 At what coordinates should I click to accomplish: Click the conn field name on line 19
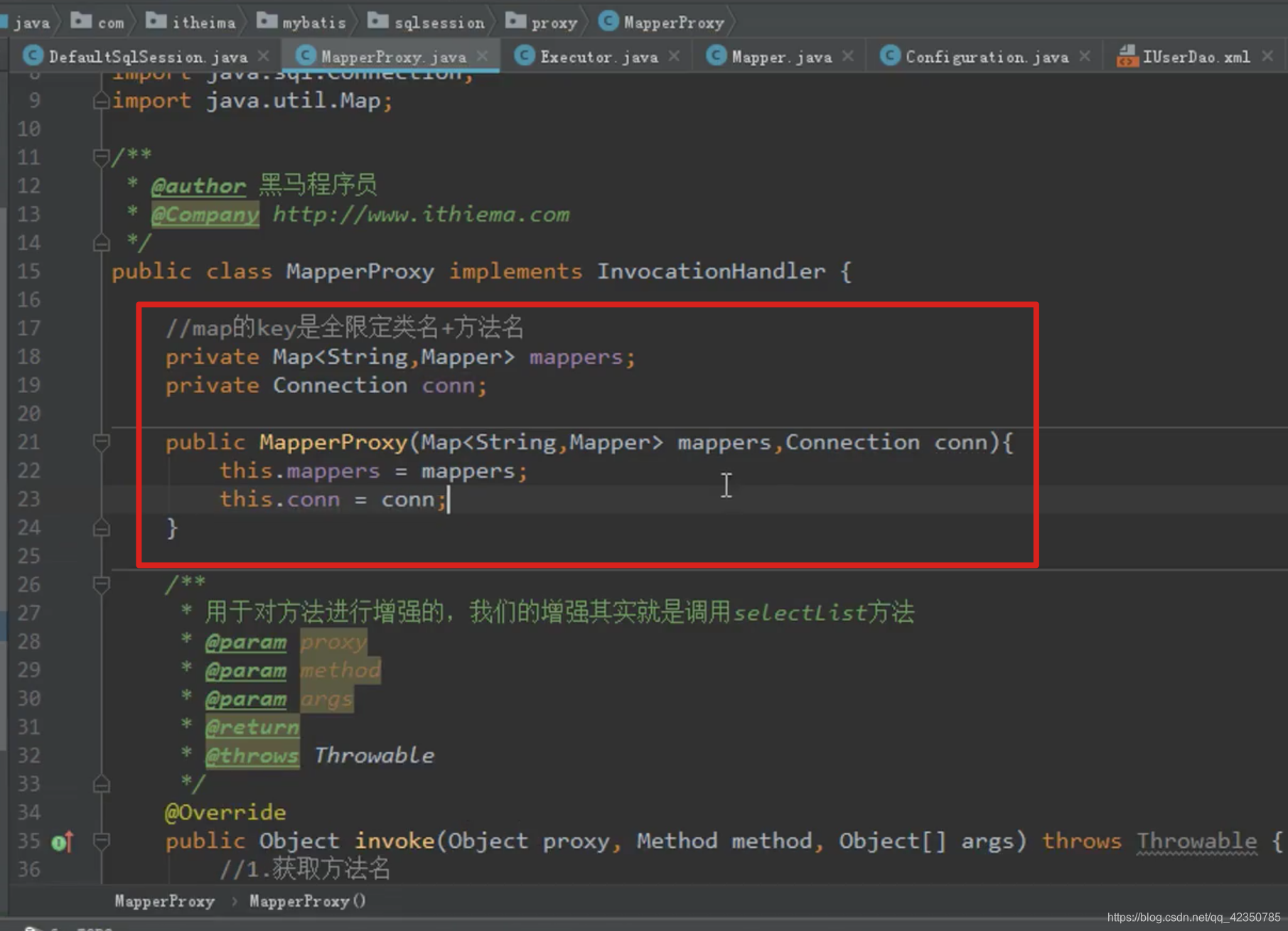(448, 386)
